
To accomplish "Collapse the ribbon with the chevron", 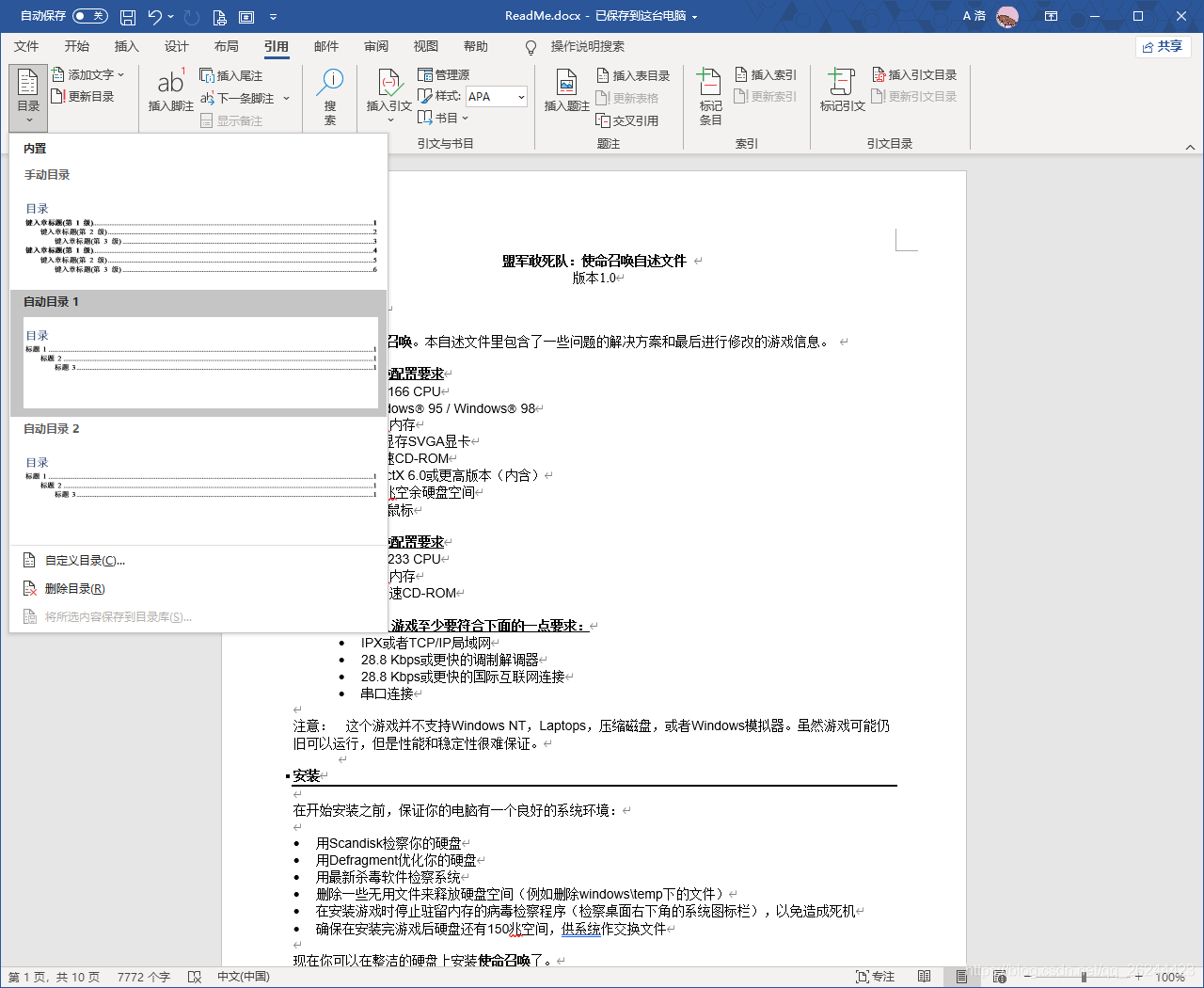I will [1190, 147].
